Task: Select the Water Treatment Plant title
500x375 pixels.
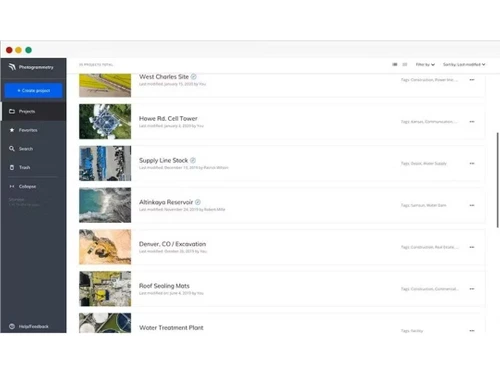Action: coord(171,328)
